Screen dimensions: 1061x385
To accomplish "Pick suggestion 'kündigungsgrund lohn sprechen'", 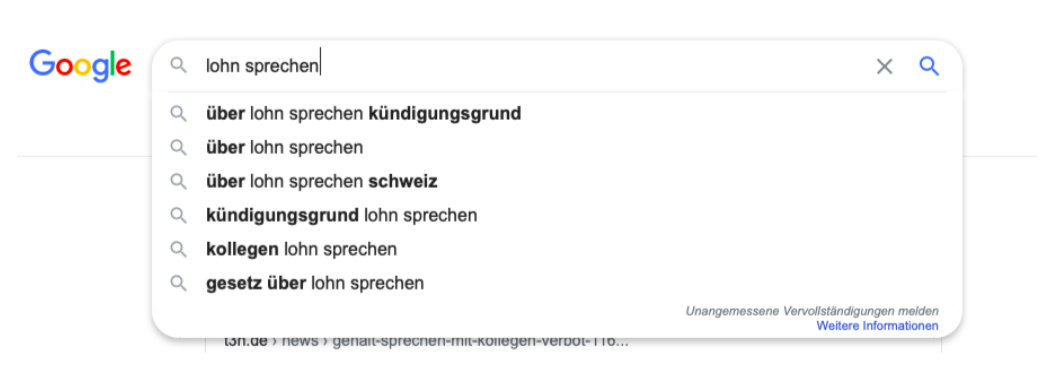I will [x=557, y=215].
